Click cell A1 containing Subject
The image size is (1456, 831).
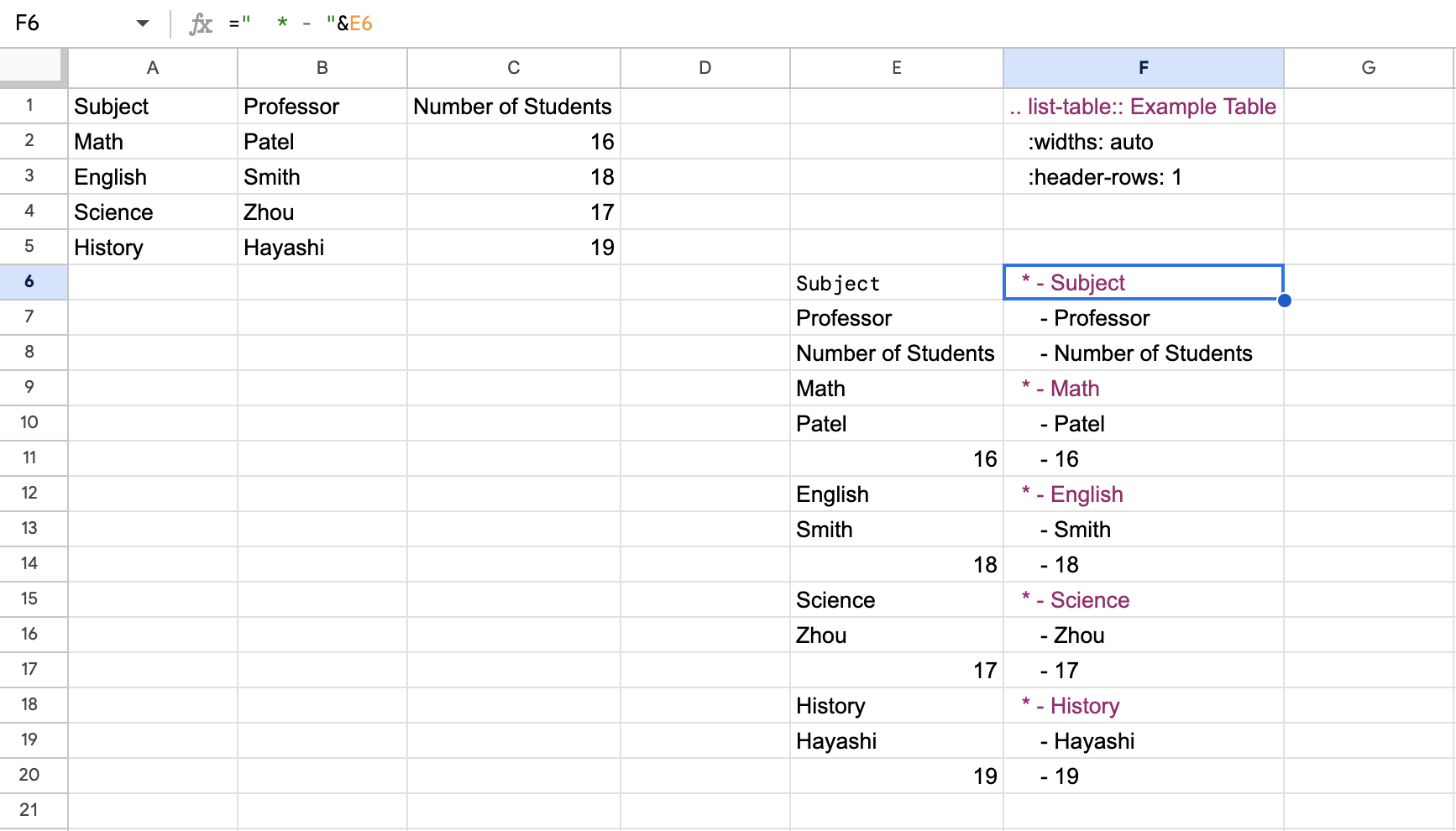(x=153, y=107)
